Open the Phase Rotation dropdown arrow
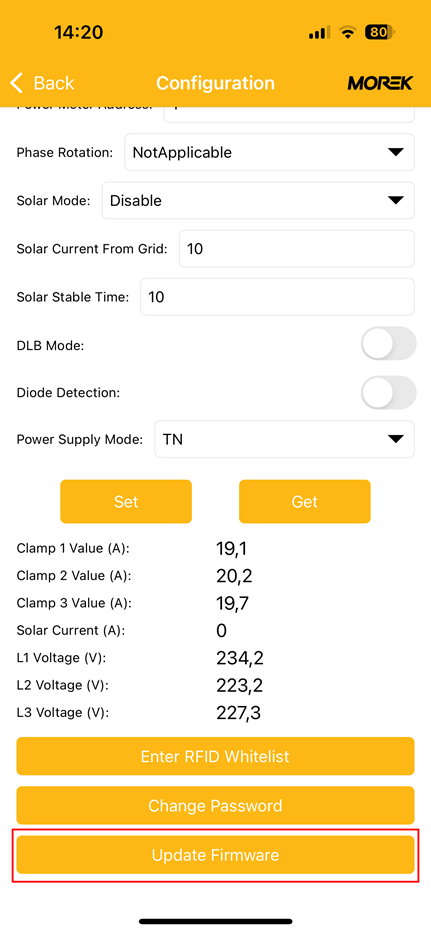This screenshot has height=933, width=431. (x=395, y=152)
